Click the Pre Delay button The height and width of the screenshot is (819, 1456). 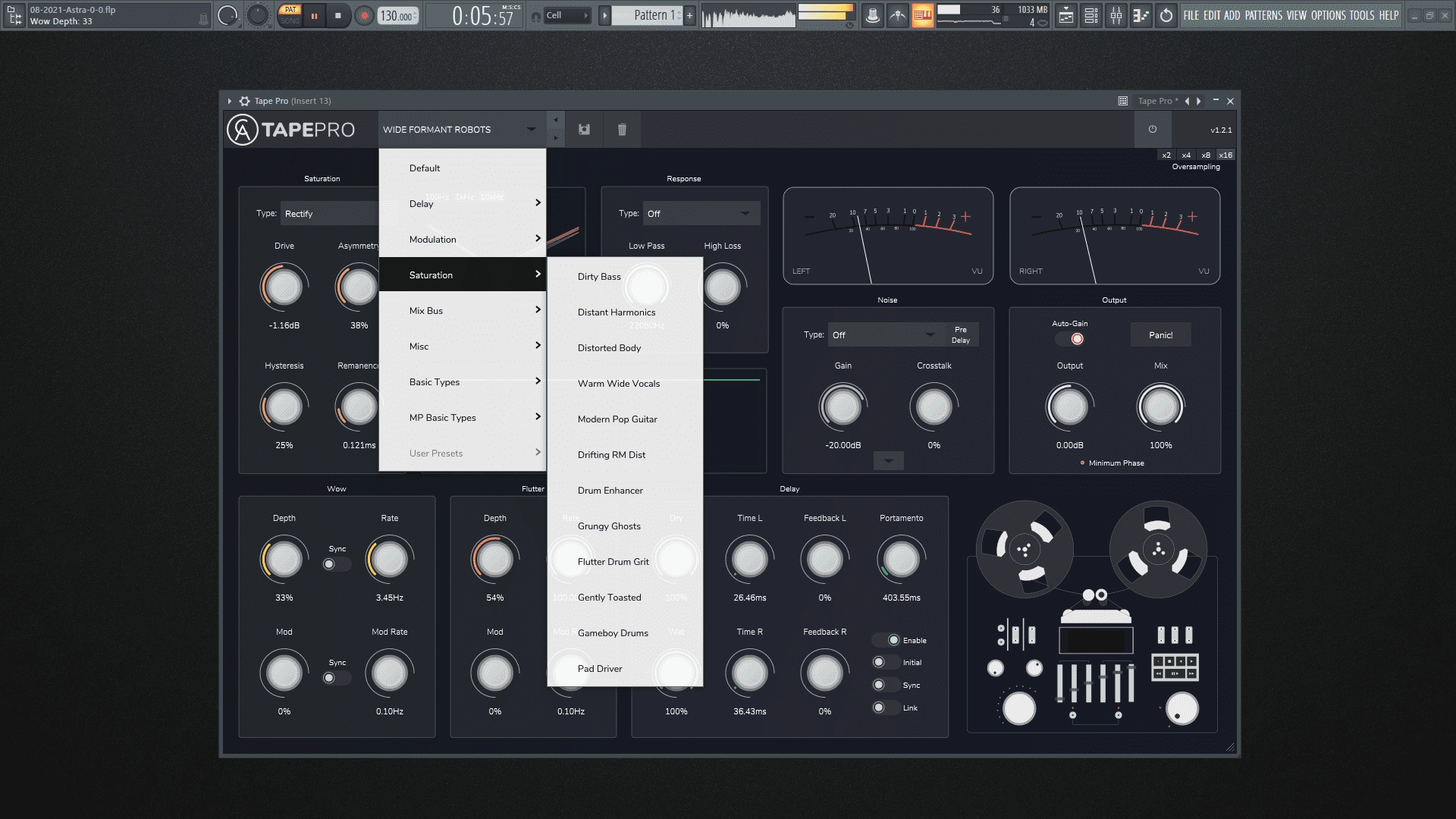click(x=960, y=334)
